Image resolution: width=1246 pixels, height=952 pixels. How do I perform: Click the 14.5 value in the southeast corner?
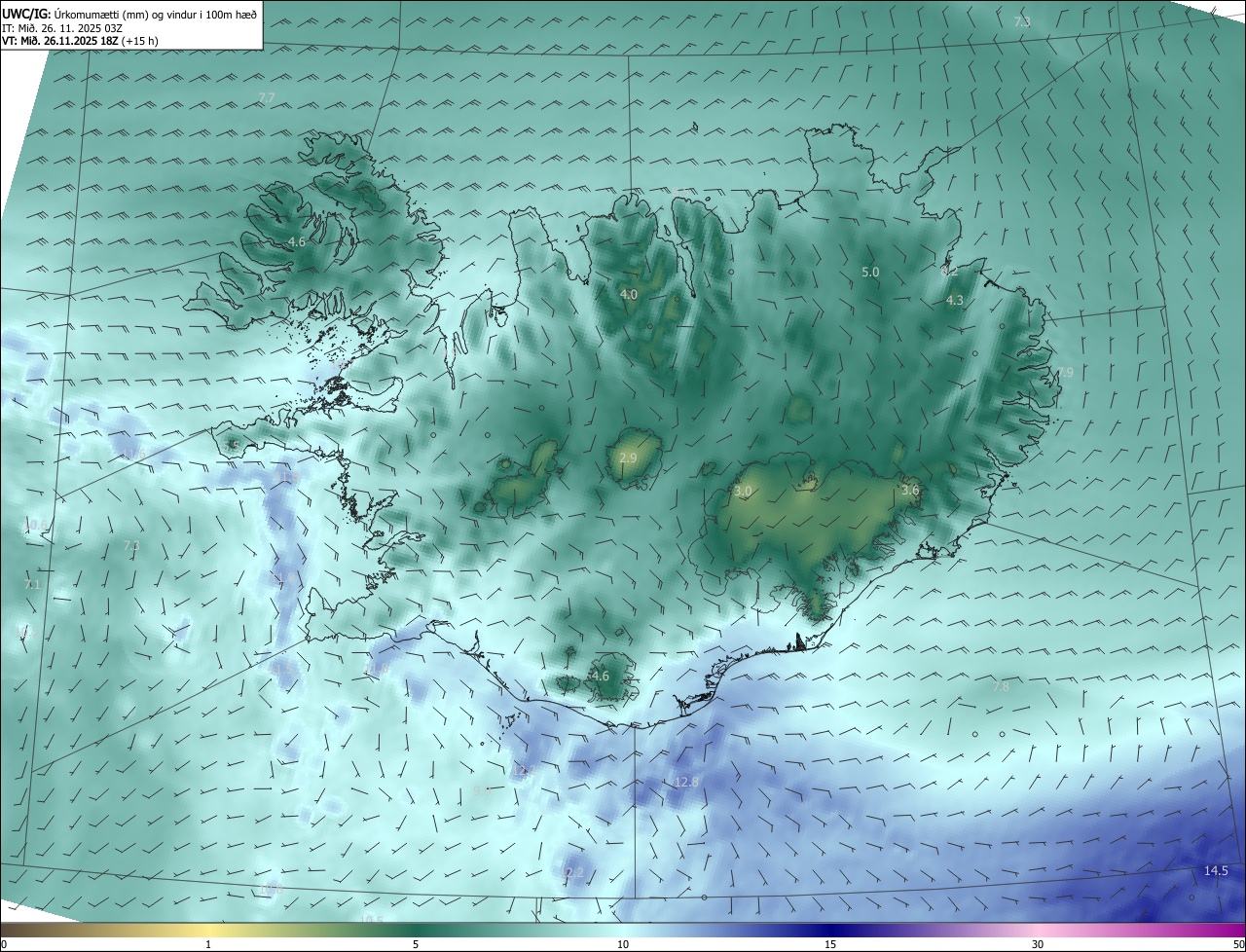(x=1216, y=871)
